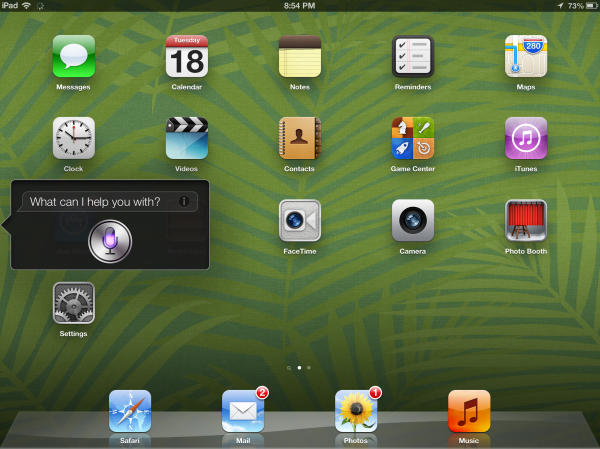Launch the Maps app

(526, 56)
